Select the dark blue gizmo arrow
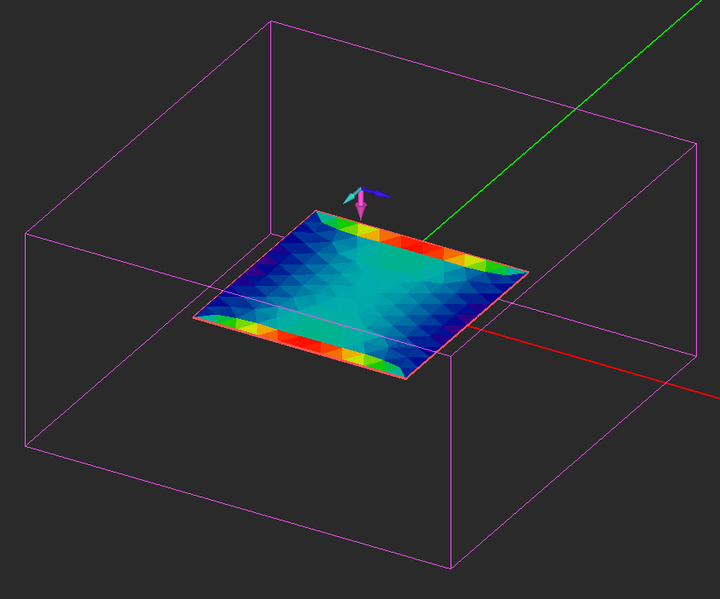The width and height of the screenshot is (720, 599). 377,193
